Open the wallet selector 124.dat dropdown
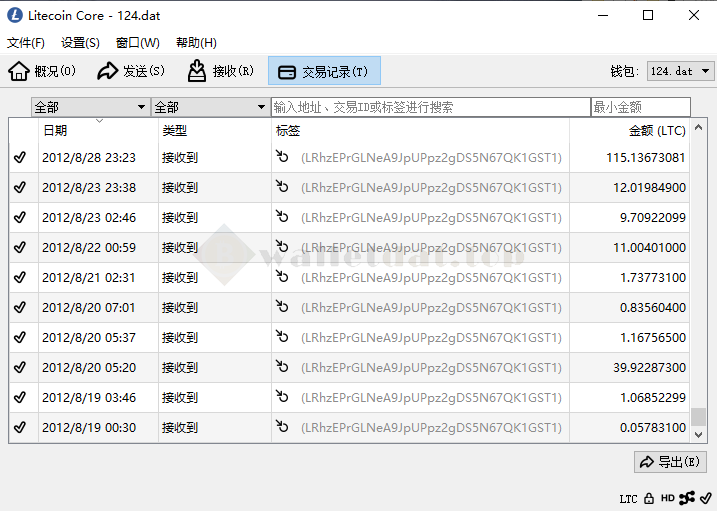The height and width of the screenshot is (511, 717). pos(680,71)
